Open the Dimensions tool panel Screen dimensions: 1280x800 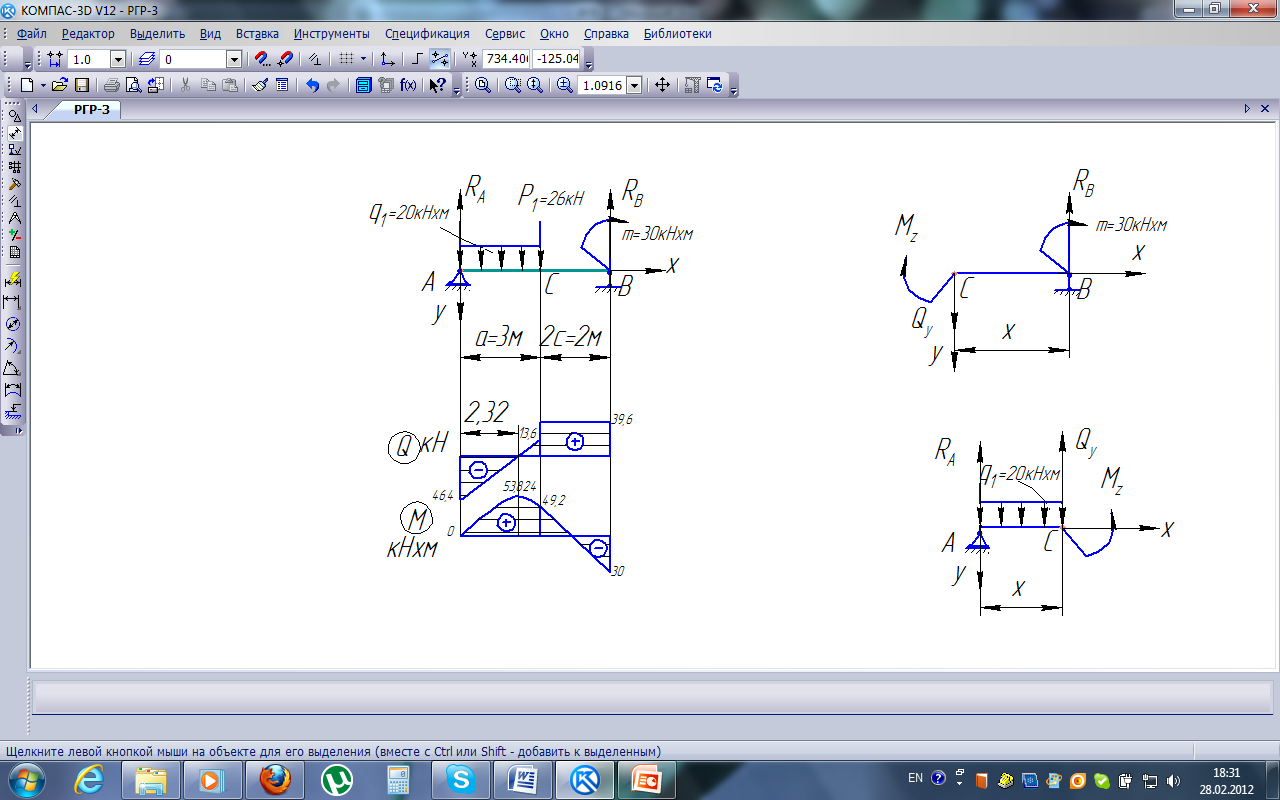tap(15, 133)
